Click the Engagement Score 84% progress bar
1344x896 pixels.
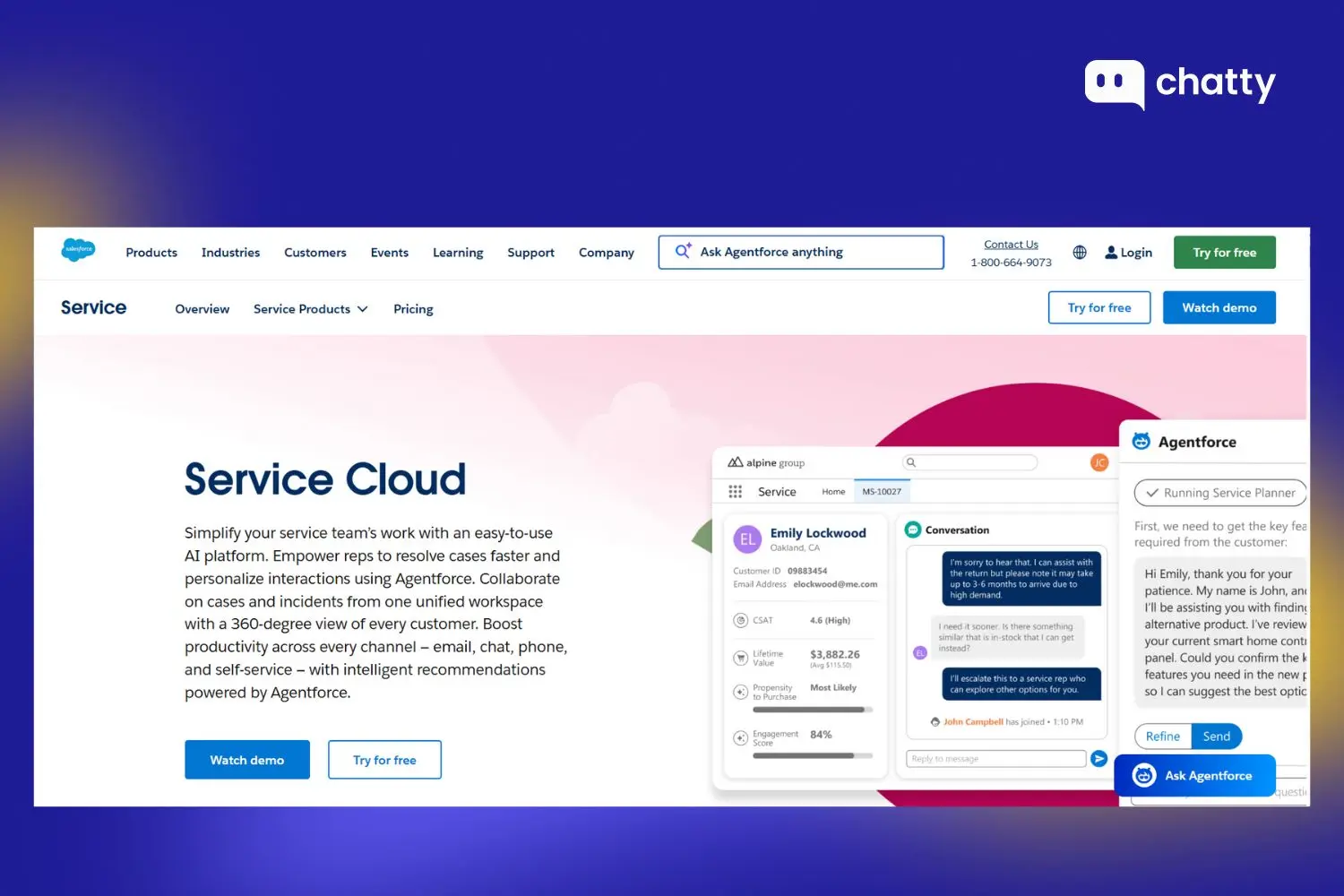pos(813,755)
